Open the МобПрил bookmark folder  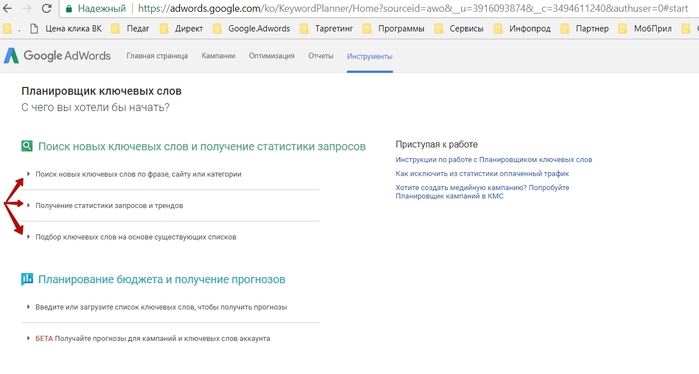(x=645, y=29)
